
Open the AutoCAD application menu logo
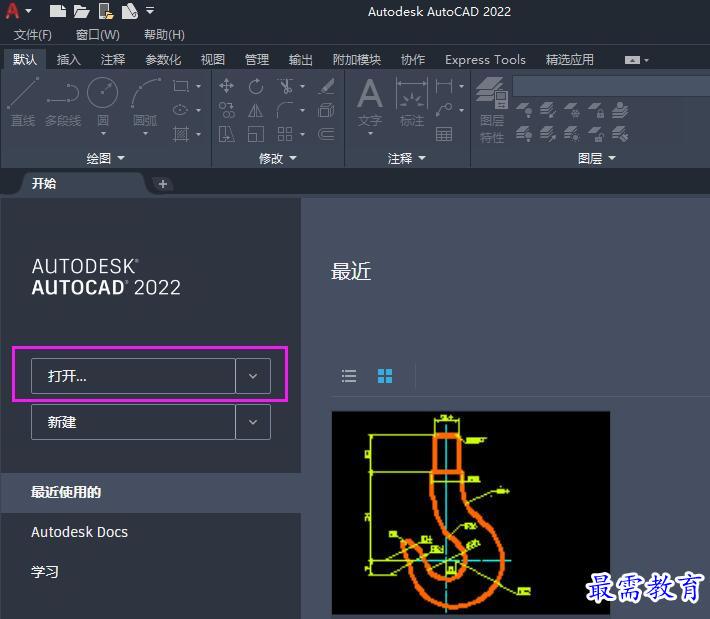pyautogui.click(x=13, y=10)
